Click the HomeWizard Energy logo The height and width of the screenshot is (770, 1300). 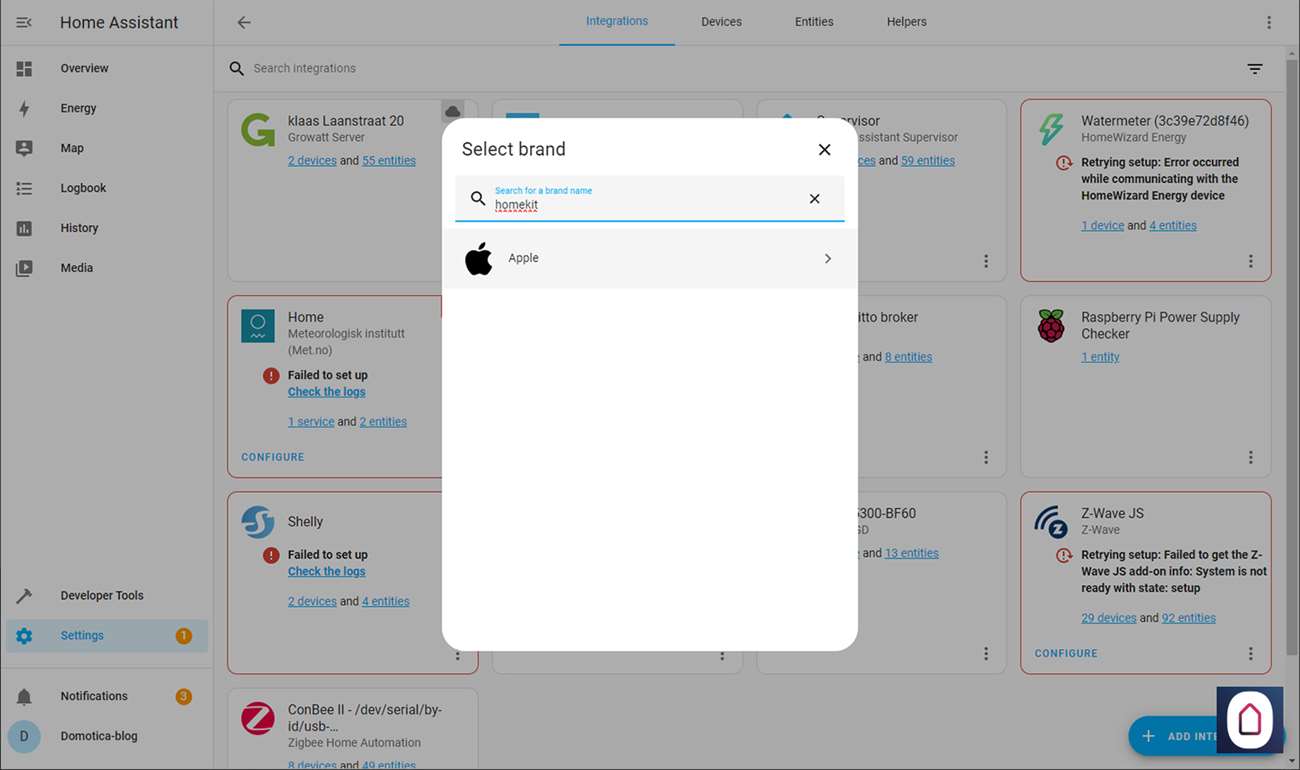click(1051, 129)
